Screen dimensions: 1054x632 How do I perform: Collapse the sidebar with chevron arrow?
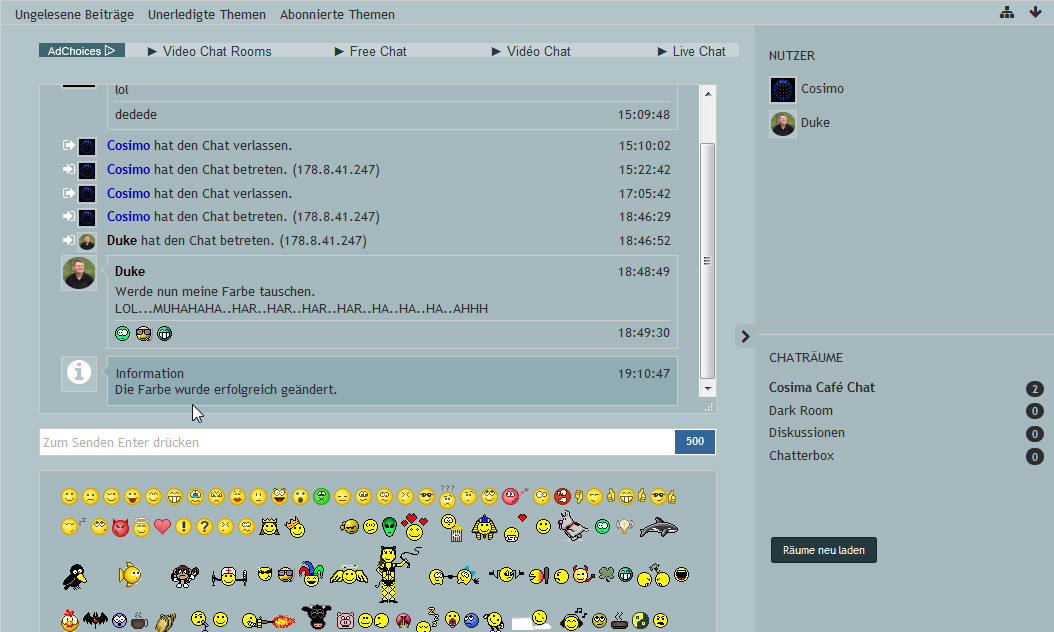pyautogui.click(x=745, y=336)
